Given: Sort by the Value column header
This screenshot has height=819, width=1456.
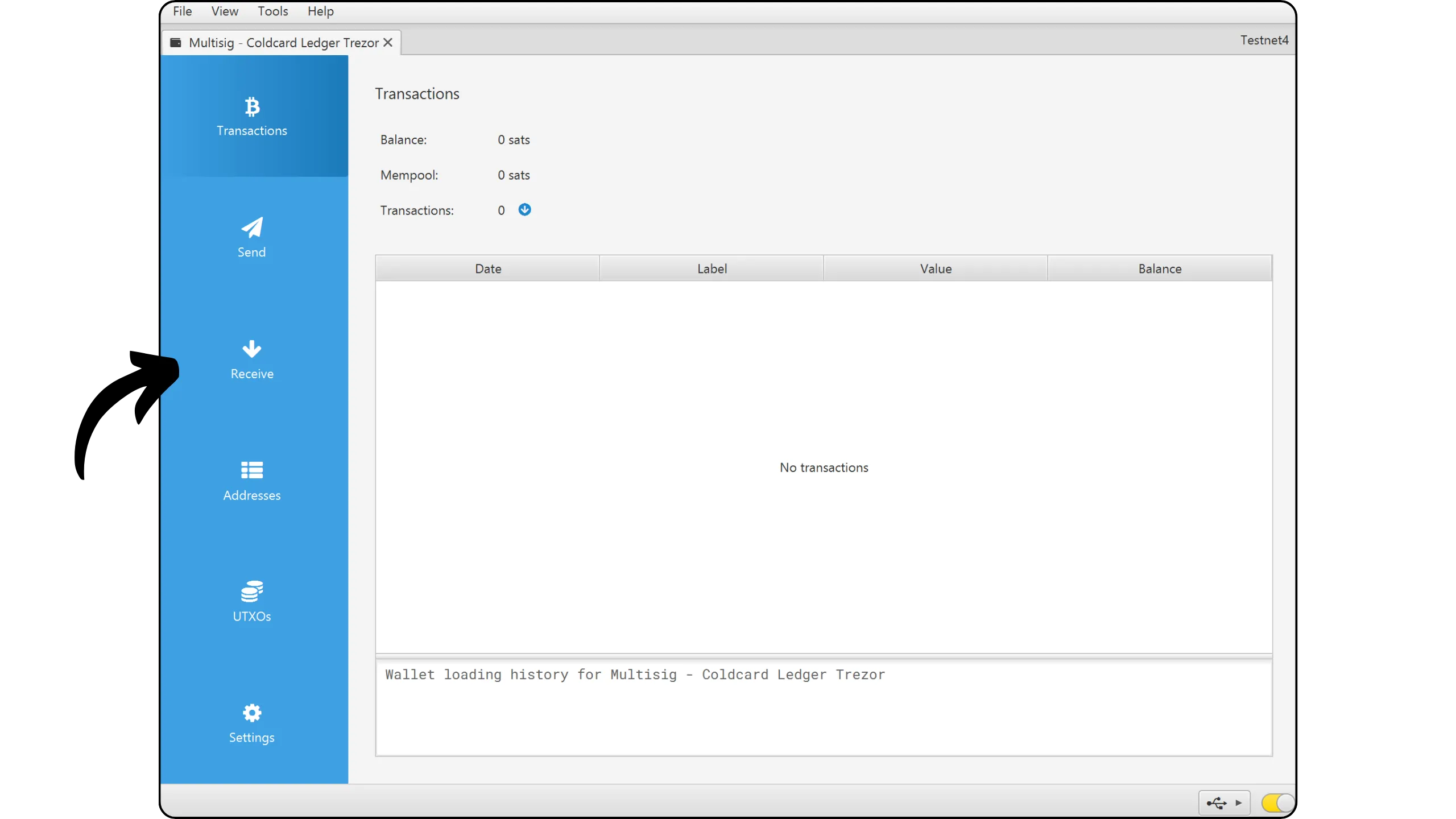Looking at the screenshot, I should click(936, 268).
